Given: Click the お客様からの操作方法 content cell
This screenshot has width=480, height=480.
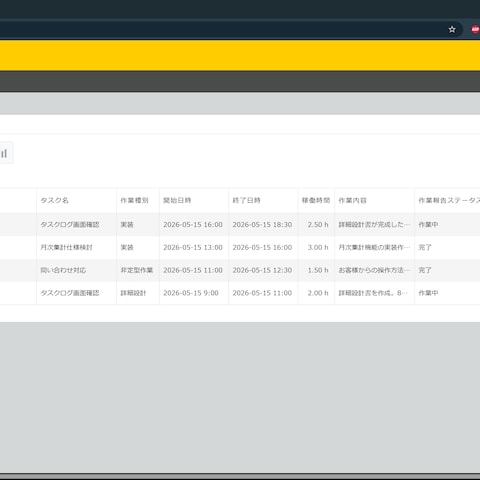Looking at the screenshot, I should point(374,270).
